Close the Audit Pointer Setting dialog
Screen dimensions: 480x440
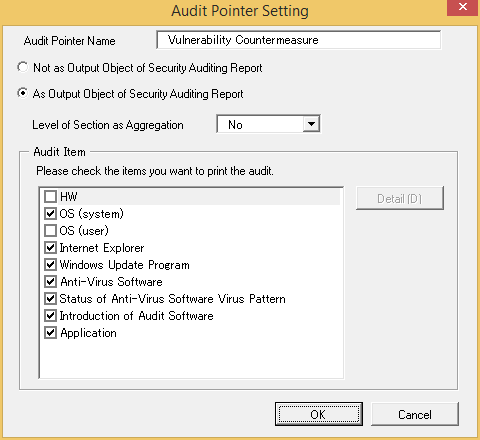(x=463, y=7)
